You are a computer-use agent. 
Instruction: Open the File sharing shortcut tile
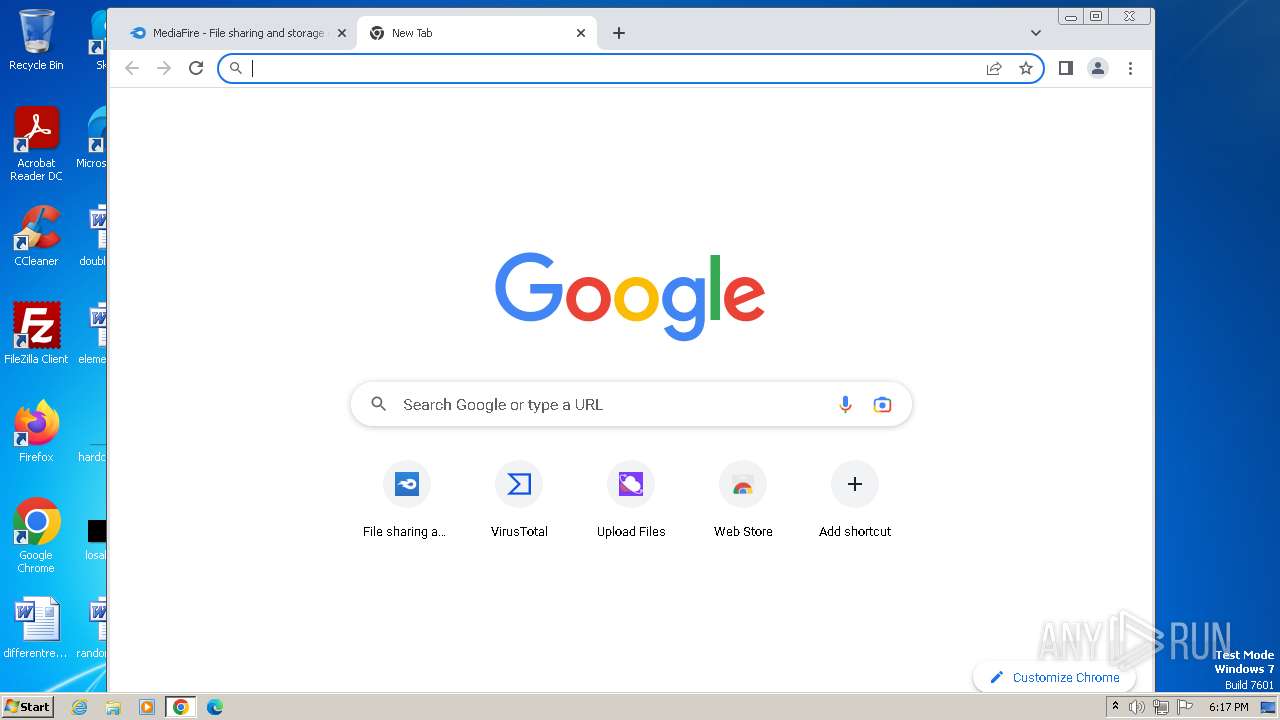(406, 500)
